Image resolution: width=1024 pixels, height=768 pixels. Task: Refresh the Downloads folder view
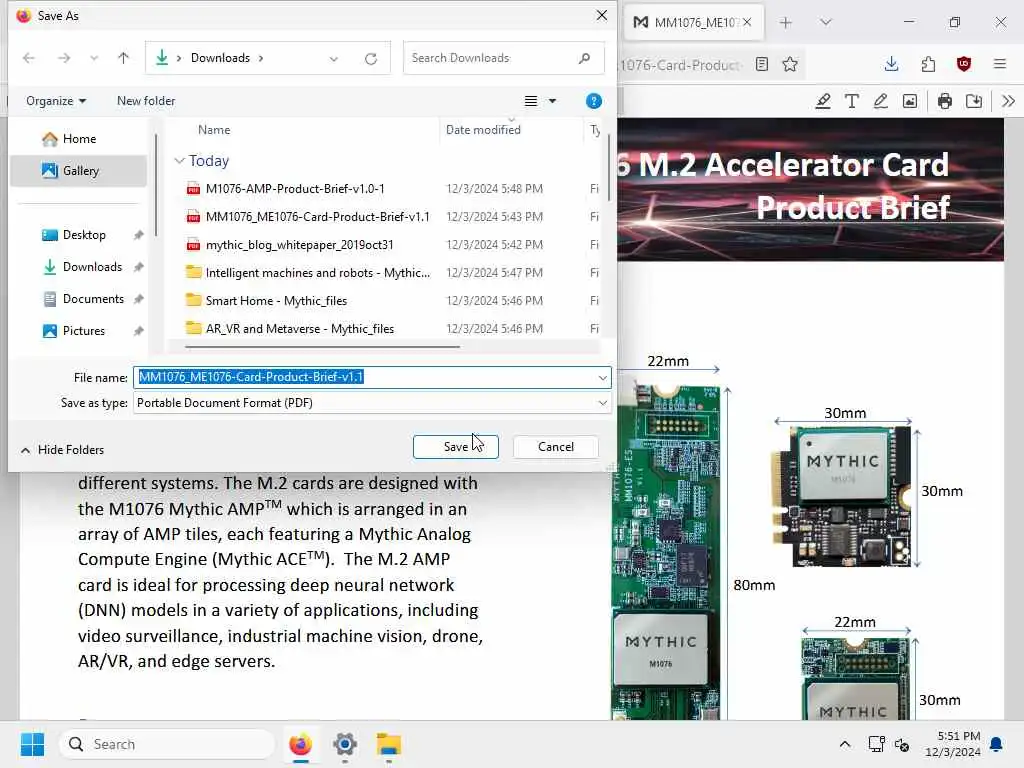click(371, 59)
